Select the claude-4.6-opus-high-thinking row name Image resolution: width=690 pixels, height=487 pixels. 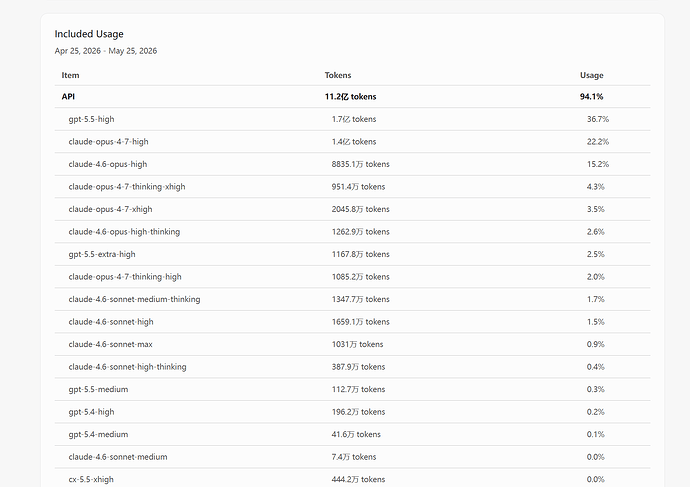[x=124, y=232]
